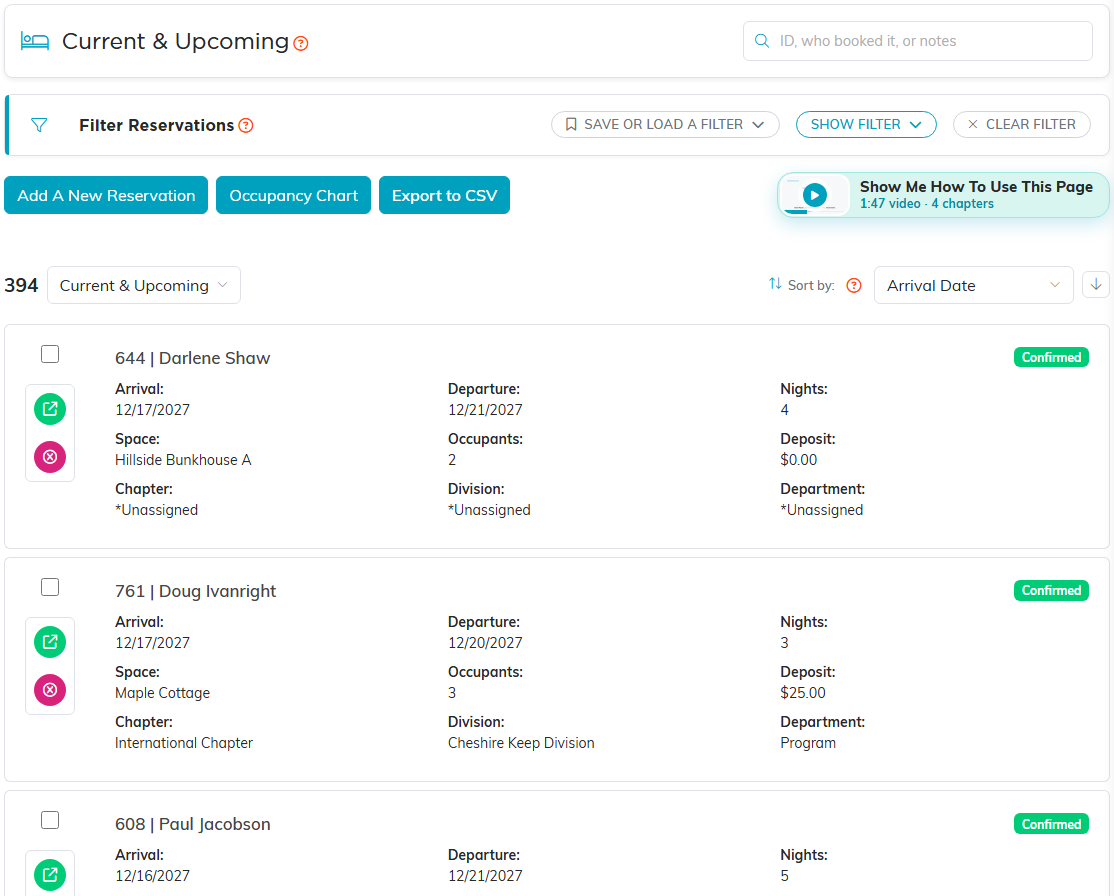Click Confirmed badge on Paul Jacobson reservation
This screenshot has width=1114, height=896.
1051,824
